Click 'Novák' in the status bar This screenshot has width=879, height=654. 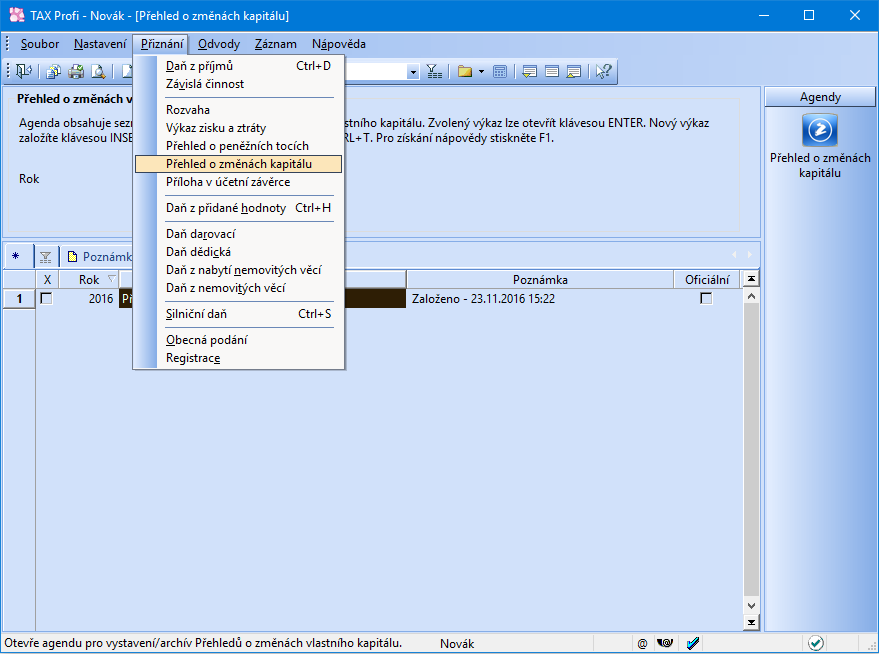[x=457, y=643]
